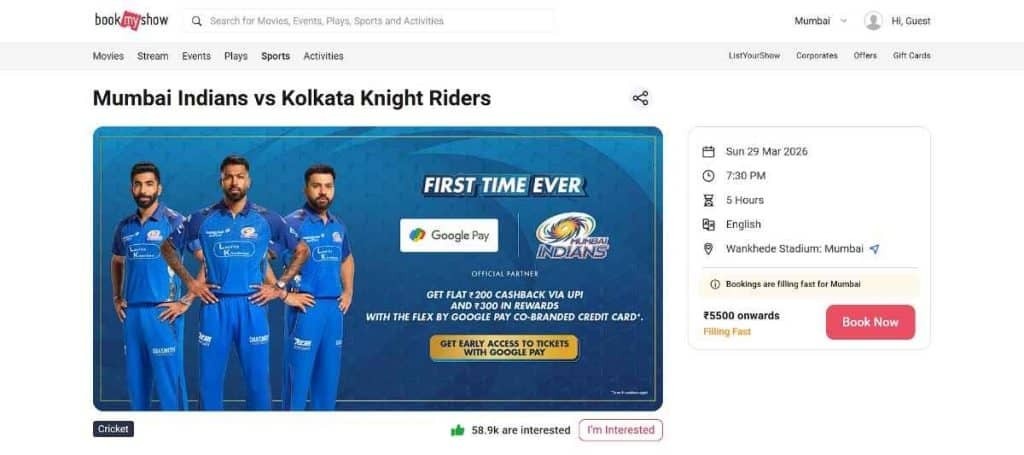This screenshot has width=1024, height=455.
Task: Click the guest profile avatar icon
Action: coord(873,21)
